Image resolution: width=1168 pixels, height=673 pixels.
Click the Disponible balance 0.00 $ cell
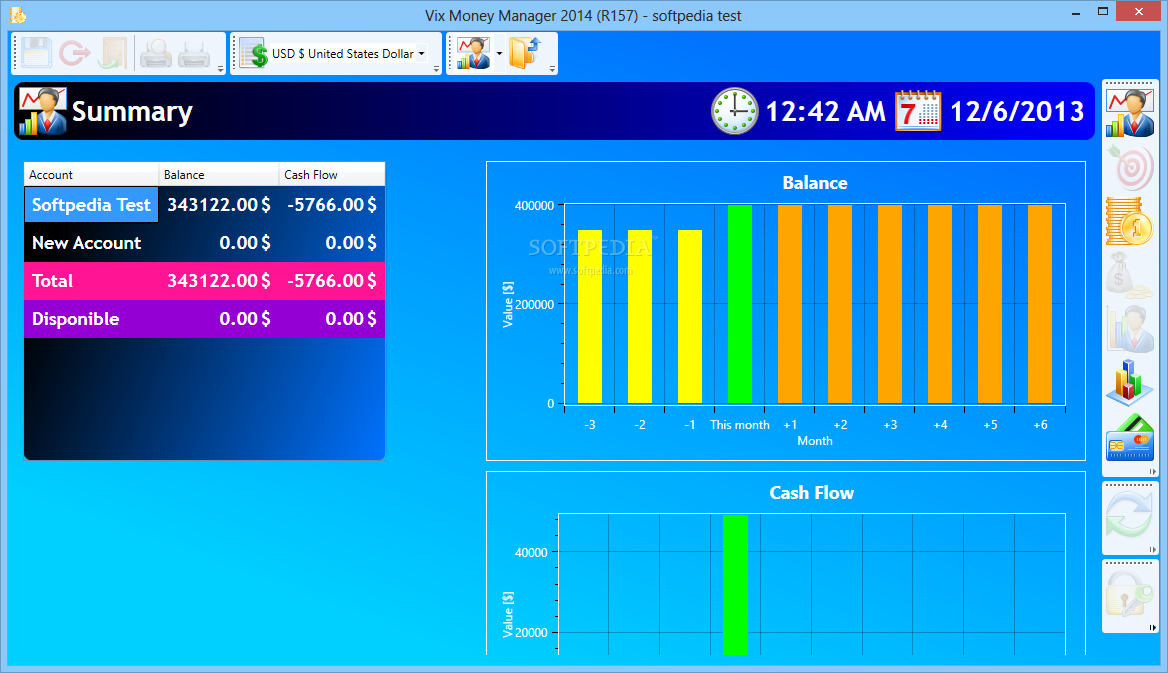tap(244, 319)
